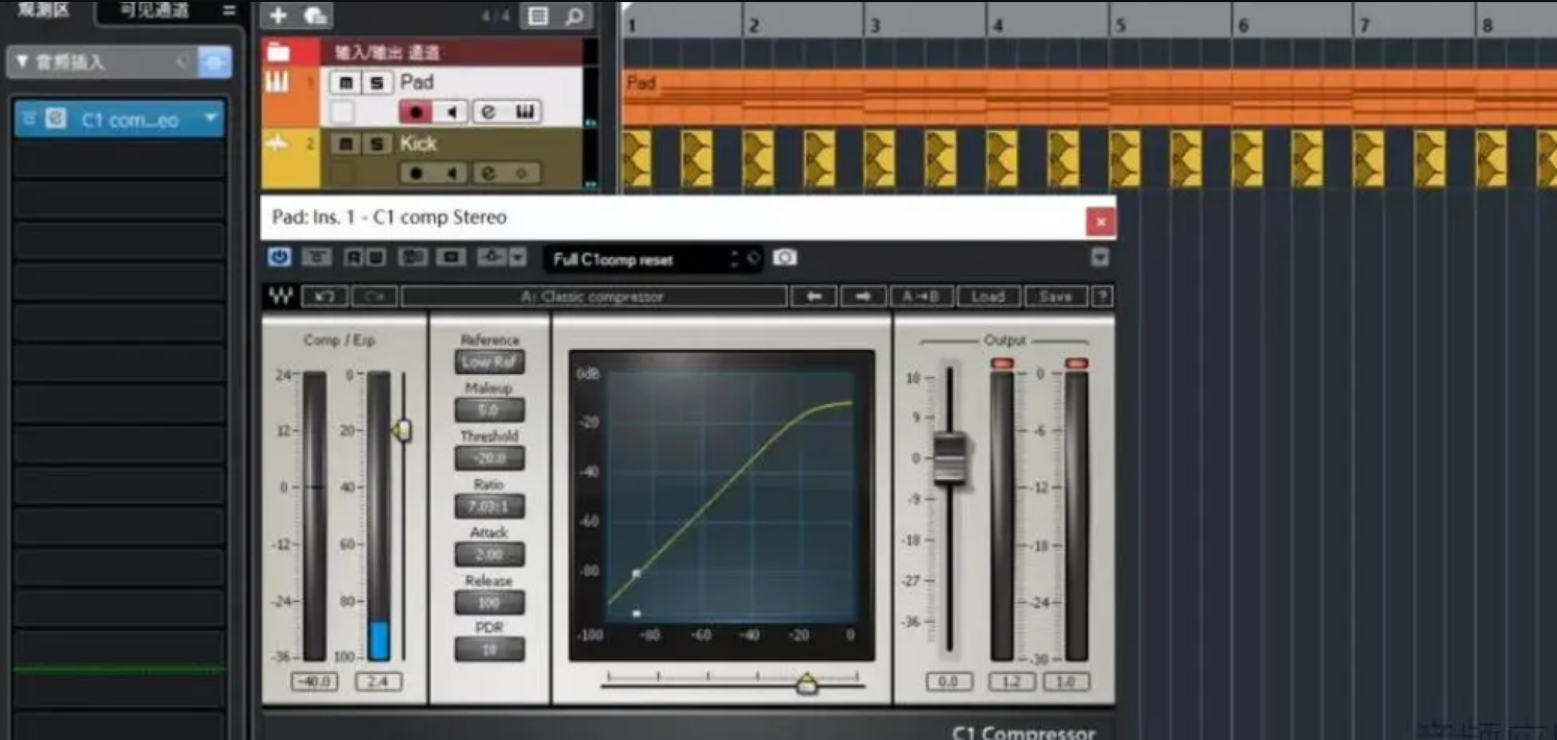The height and width of the screenshot is (740, 1557).
Task: Edit Pad channel settings via e button
Action: 487,112
